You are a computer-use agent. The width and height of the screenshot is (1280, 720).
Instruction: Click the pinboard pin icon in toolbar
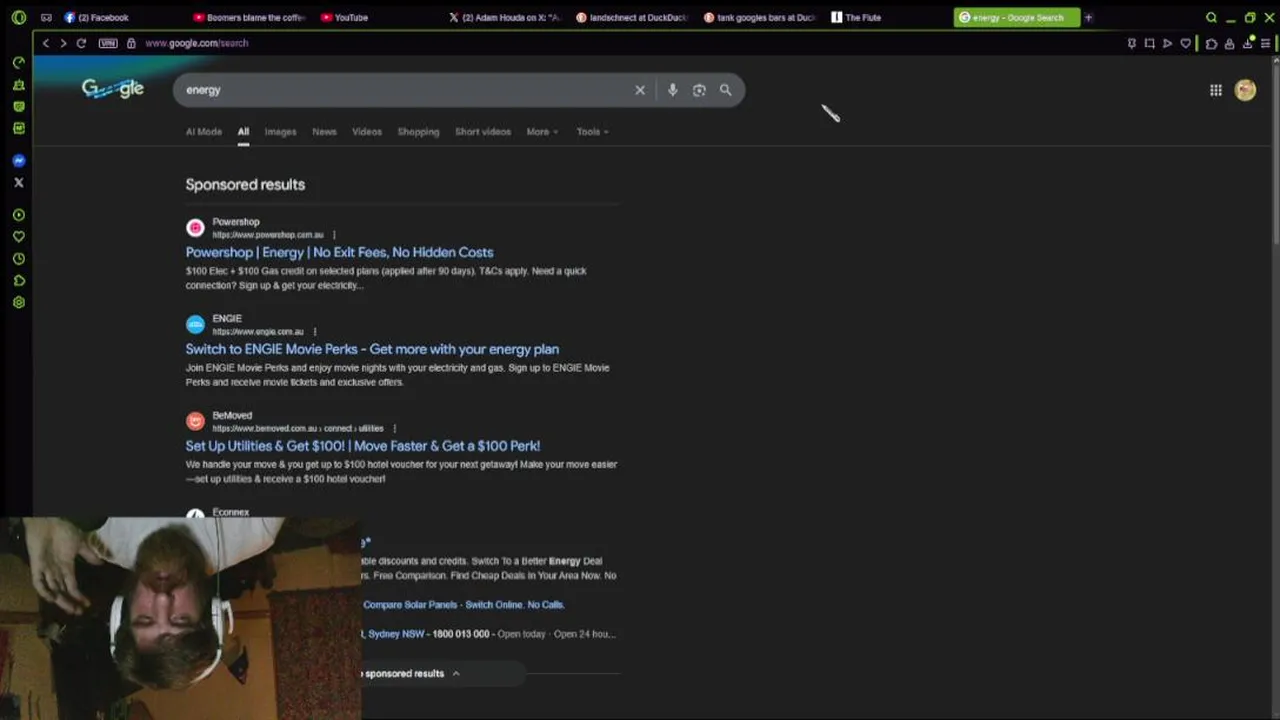click(x=1131, y=43)
